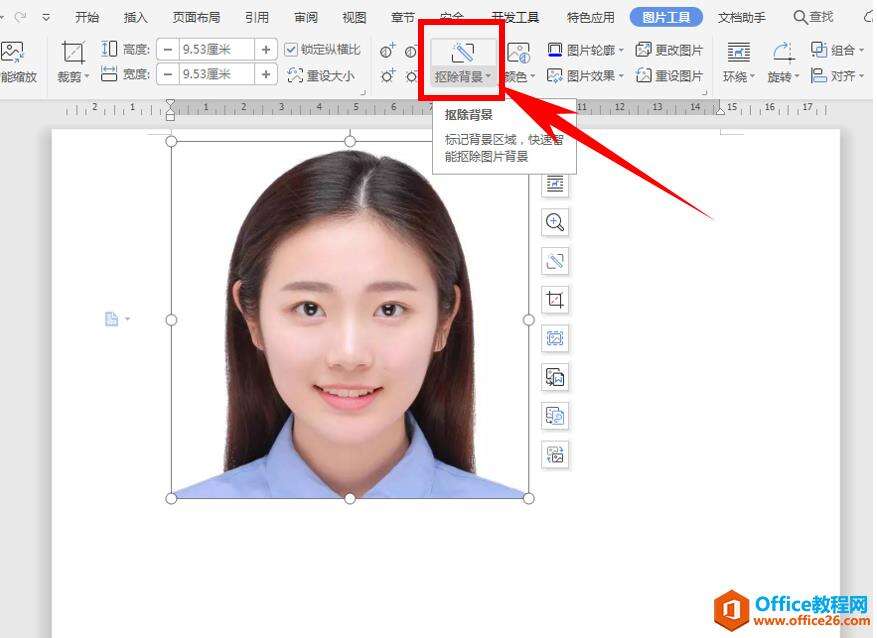The image size is (877, 638).
Task: Click the remove-background icon in the floating toolbar
Action: point(555,261)
